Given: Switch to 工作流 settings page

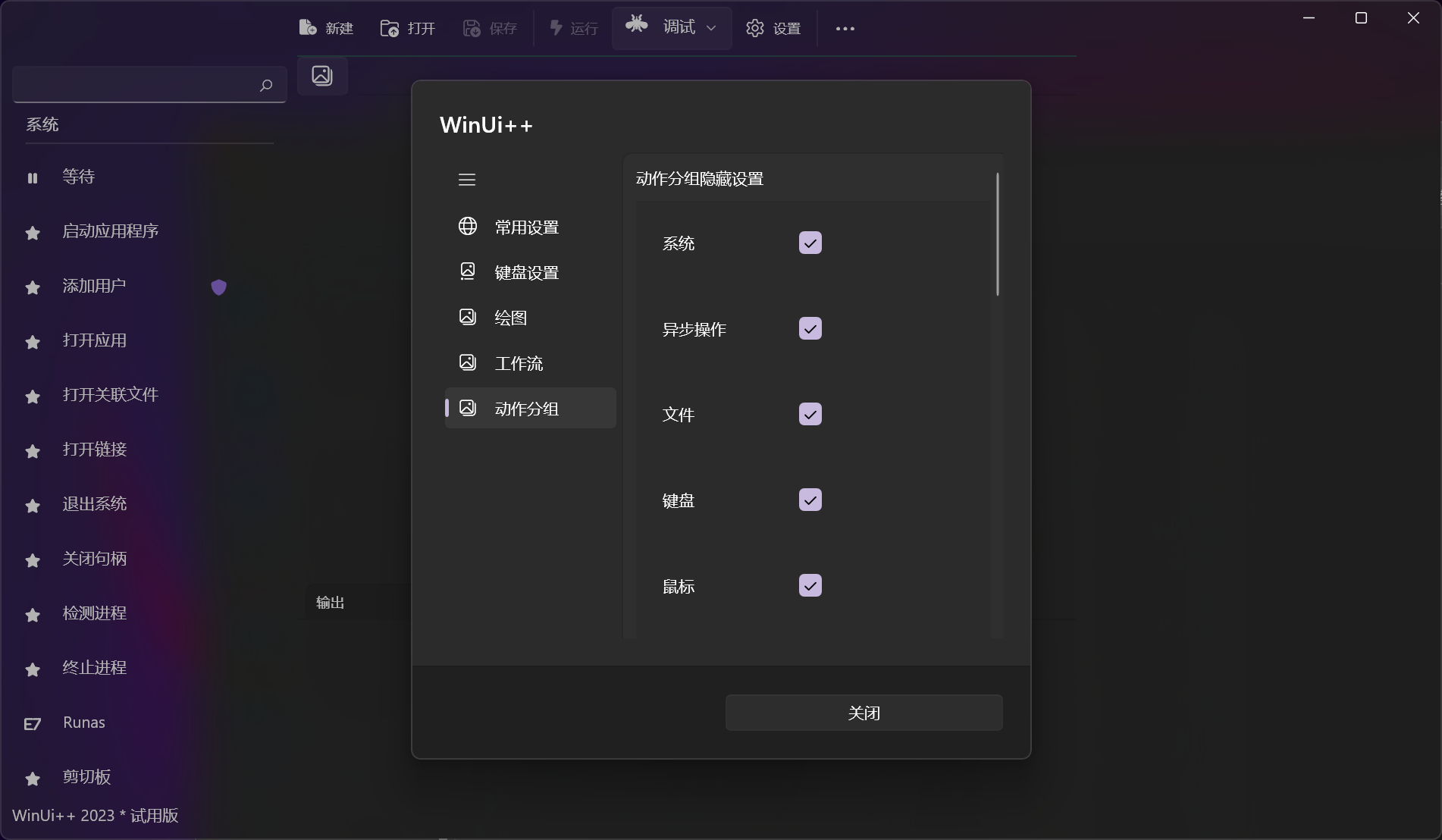Looking at the screenshot, I should pos(519,363).
